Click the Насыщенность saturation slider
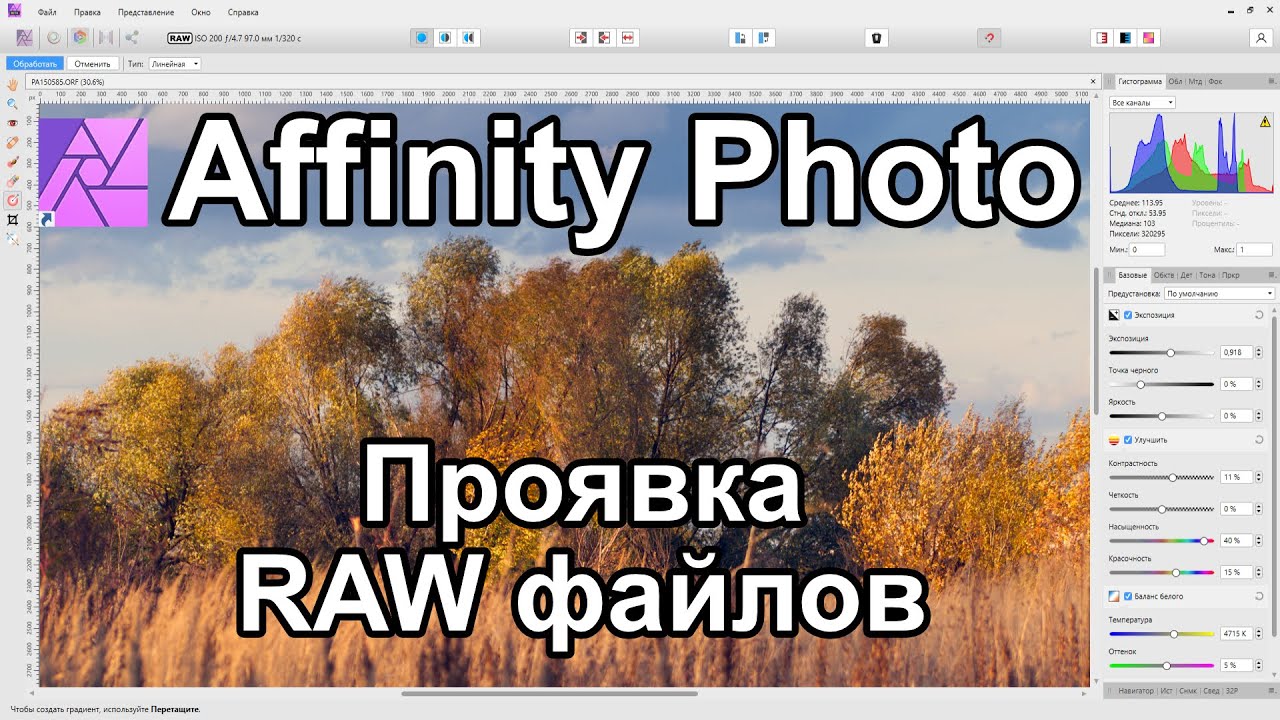1280x720 pixels. pyautogui.click(x=1162, y=541)
